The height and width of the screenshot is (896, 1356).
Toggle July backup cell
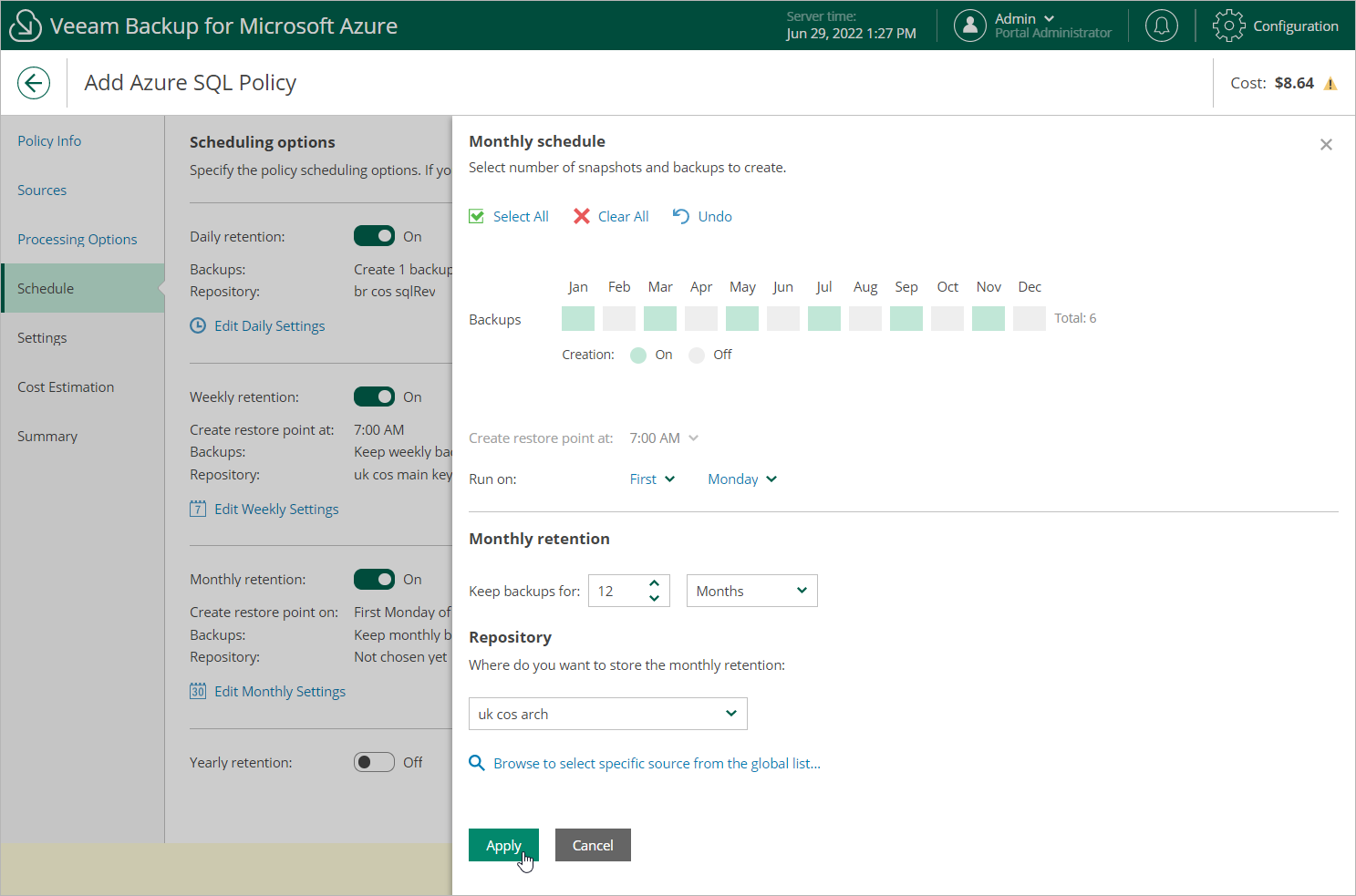pos(824,318)
